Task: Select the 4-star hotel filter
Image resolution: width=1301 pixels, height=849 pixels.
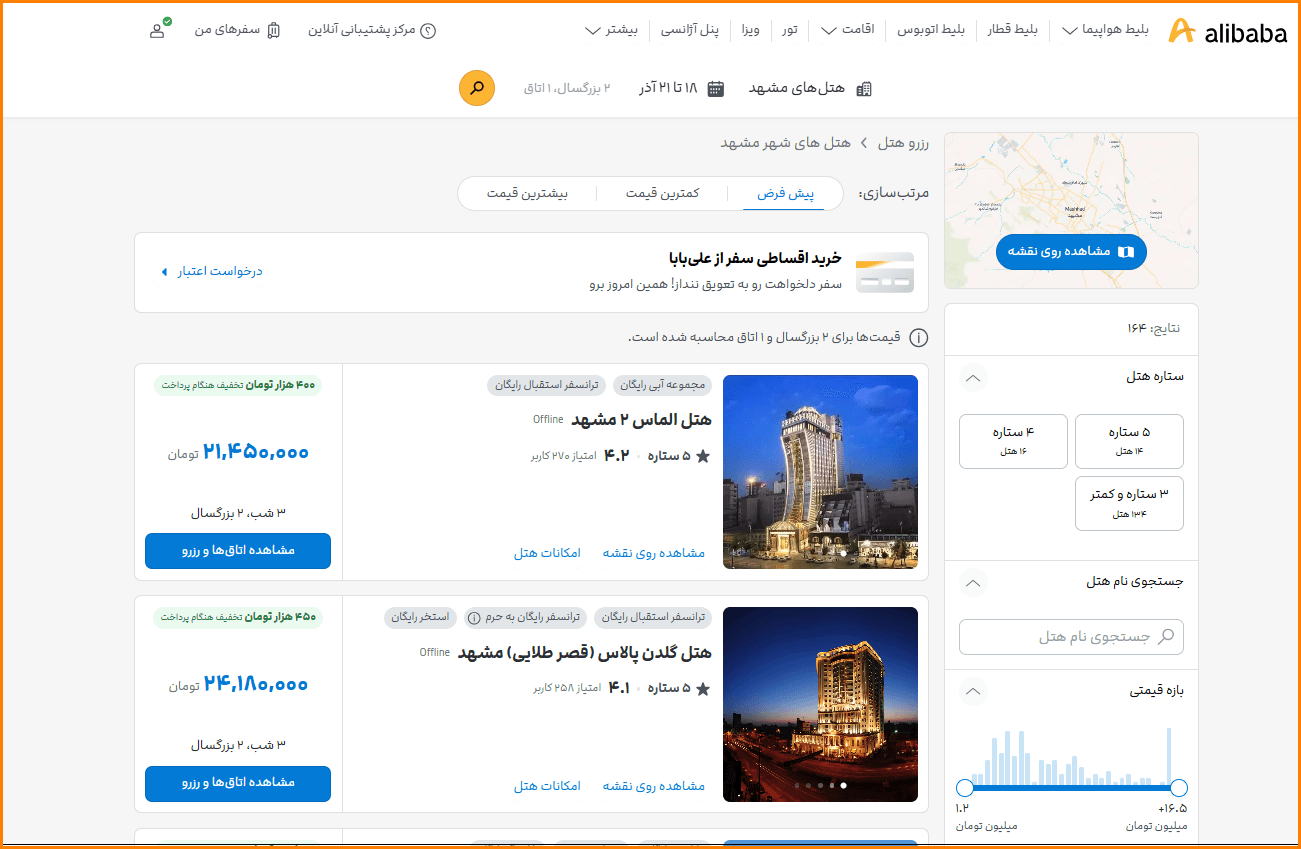Action: (1013, 441)
